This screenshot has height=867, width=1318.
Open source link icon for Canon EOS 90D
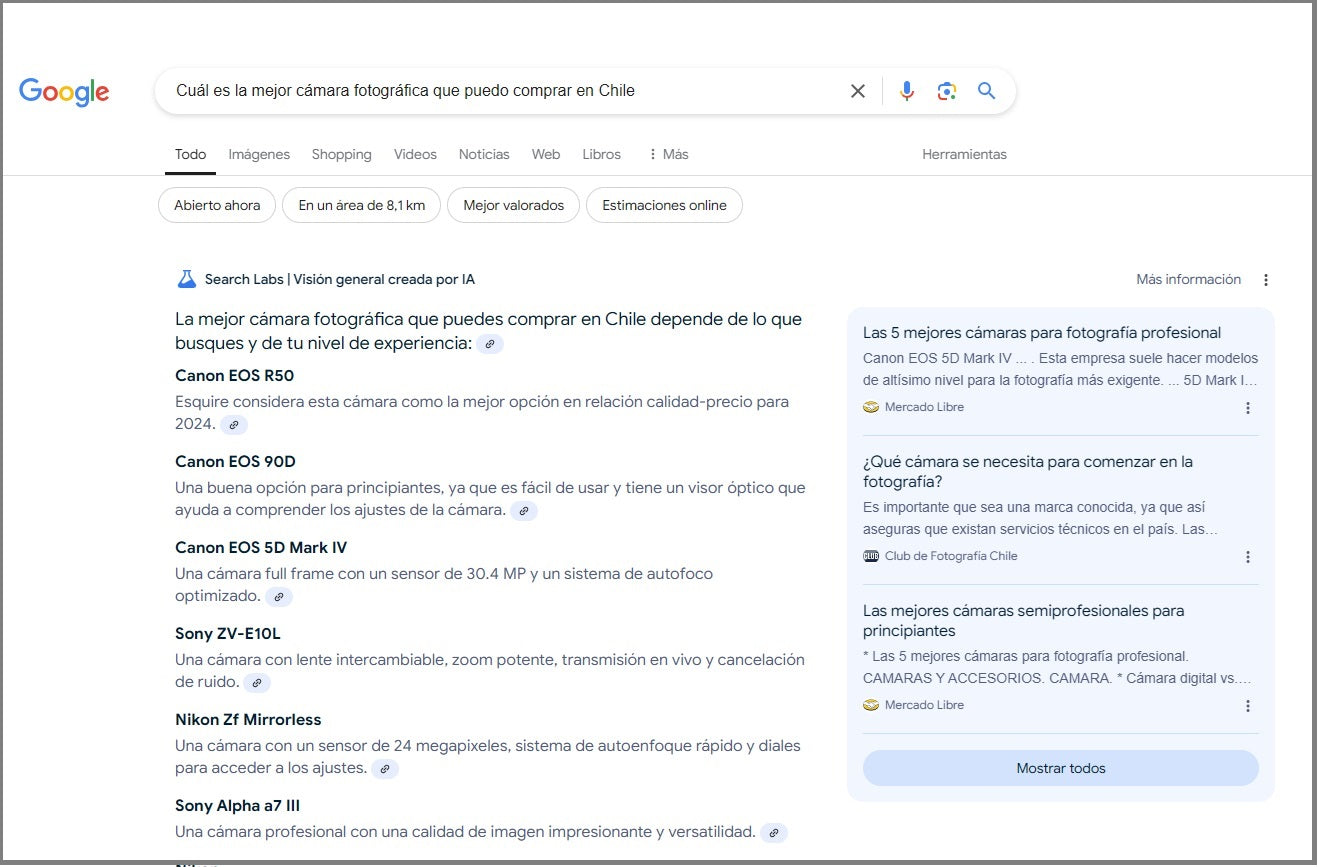pyautogui.click(x=524, y=511)
